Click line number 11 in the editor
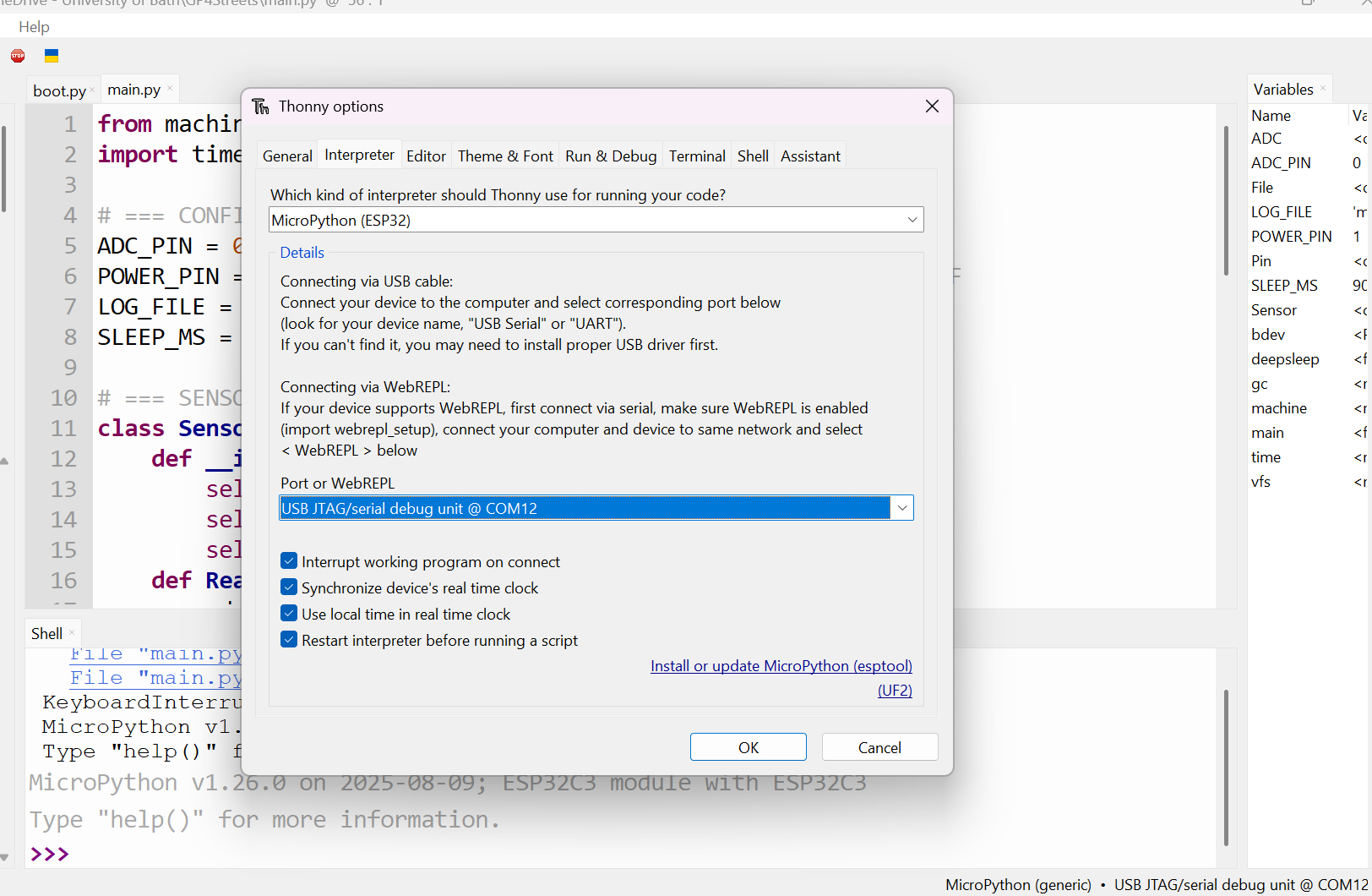The height and width of the screenshot is (896, 1372). 63,429
